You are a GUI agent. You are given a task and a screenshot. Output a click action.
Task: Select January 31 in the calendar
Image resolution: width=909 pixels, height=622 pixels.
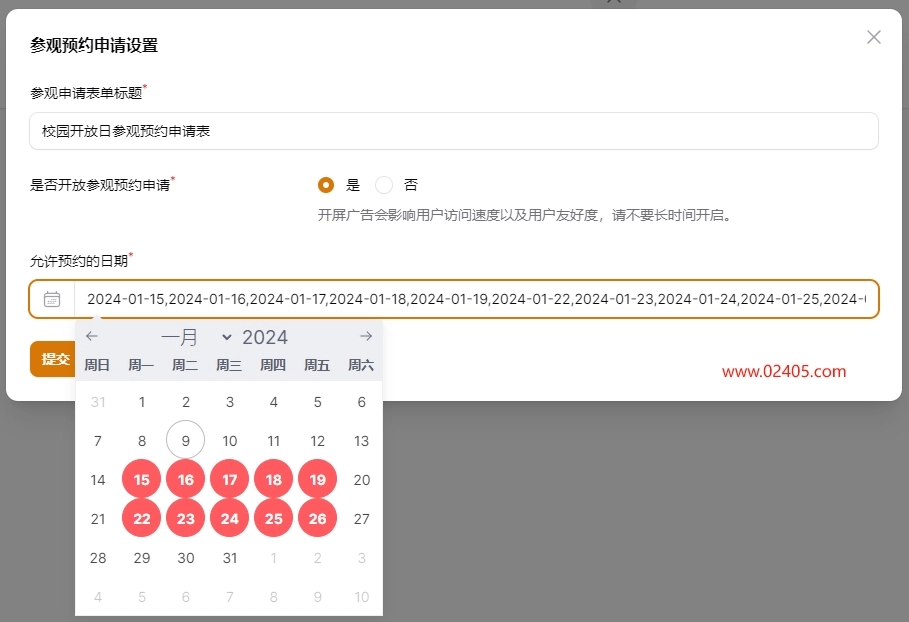[x=230, y=558]
